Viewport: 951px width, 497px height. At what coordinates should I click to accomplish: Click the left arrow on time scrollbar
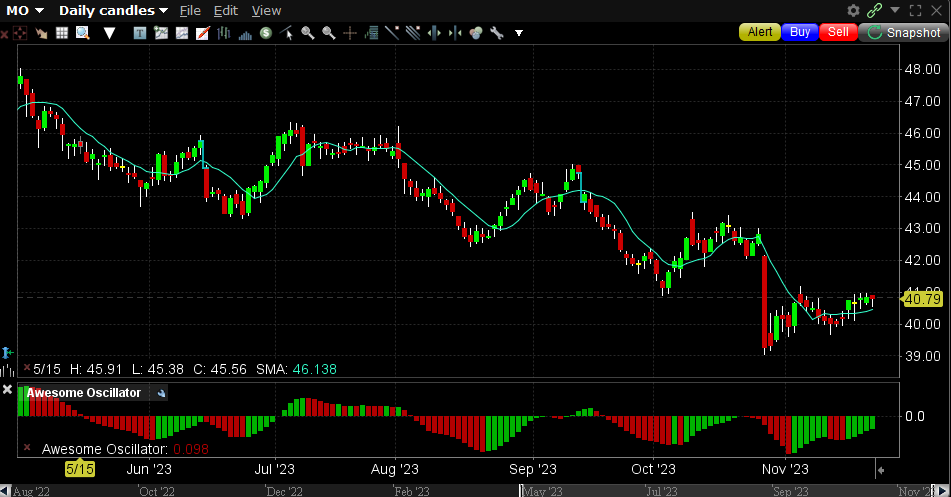[6, 490]
